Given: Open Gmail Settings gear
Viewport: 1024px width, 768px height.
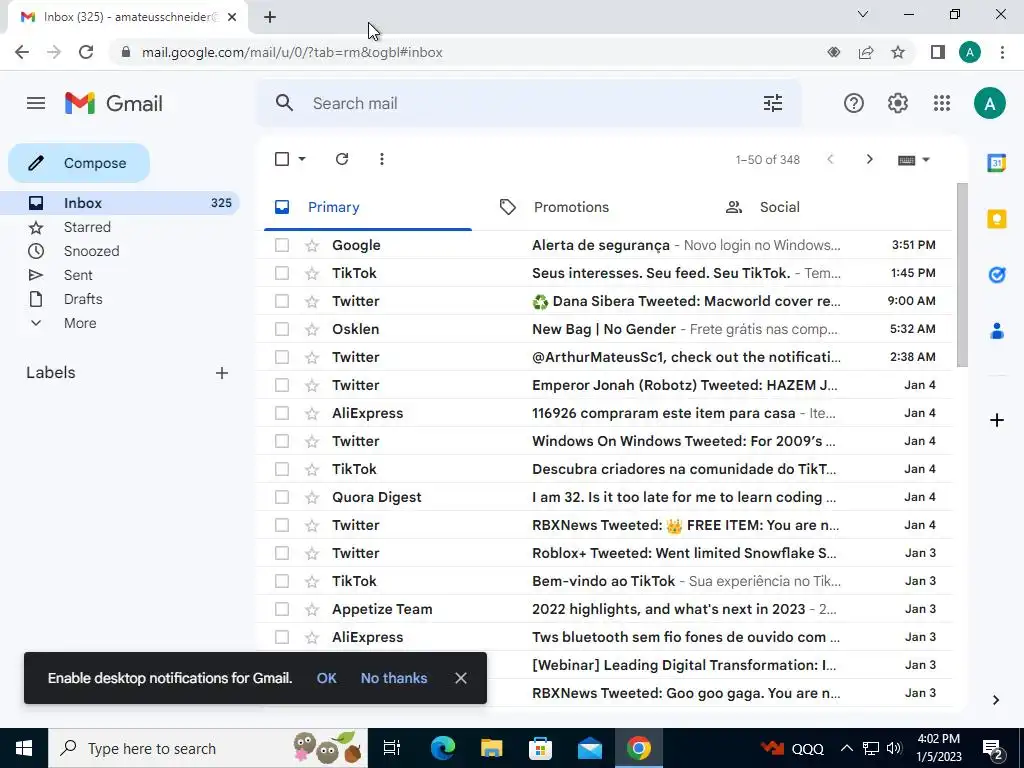Looking at the screenshot, I should (x=897, y=103).
